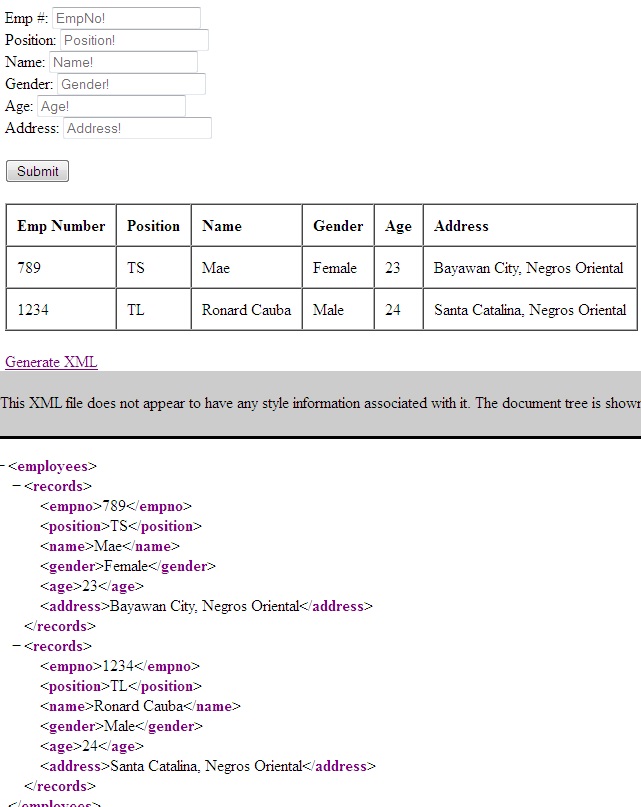The width and height of the screenshot is (641, 807).
Task: Focus the Position input field
Action: (134, 40)
